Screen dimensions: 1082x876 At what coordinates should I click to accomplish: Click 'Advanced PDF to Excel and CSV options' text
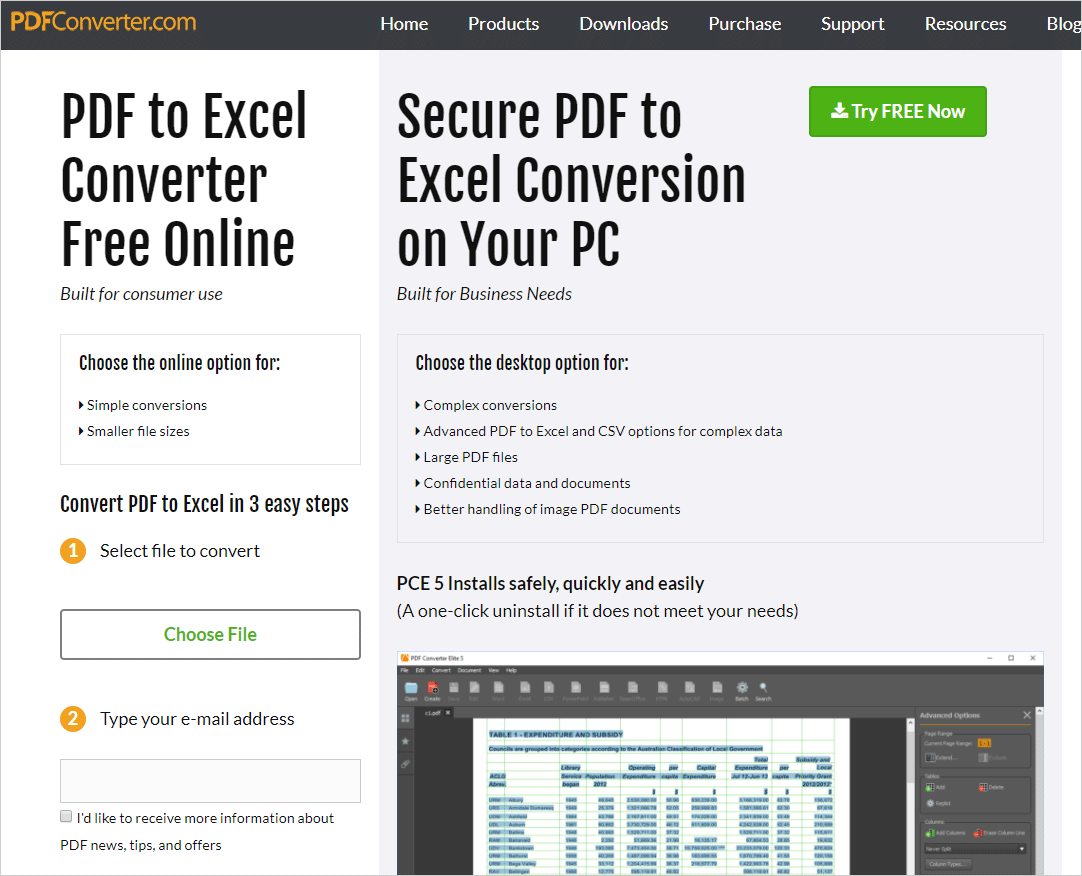click(x=602, y=431)
